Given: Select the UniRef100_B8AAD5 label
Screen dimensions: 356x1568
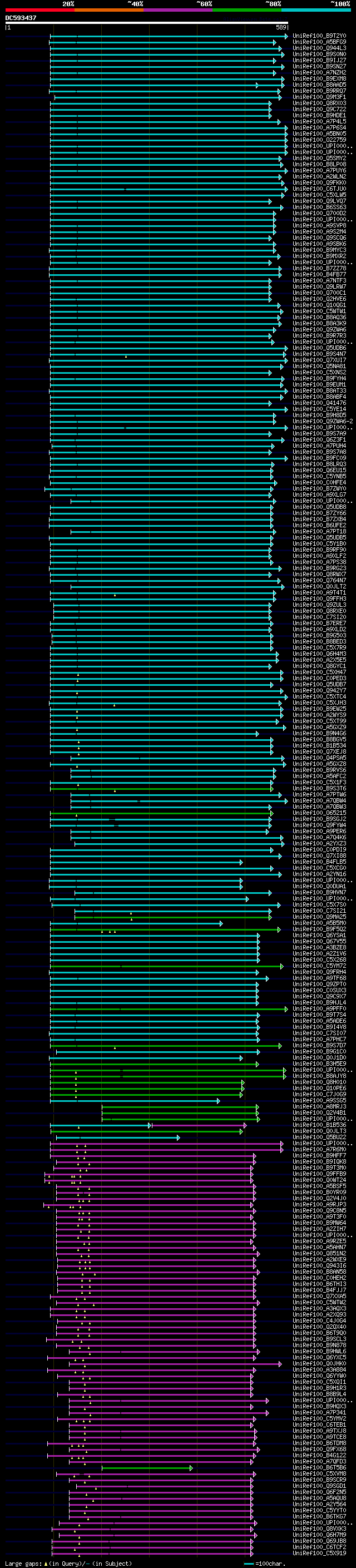Looking at the screenshot, I should click(x=319, y=85).
